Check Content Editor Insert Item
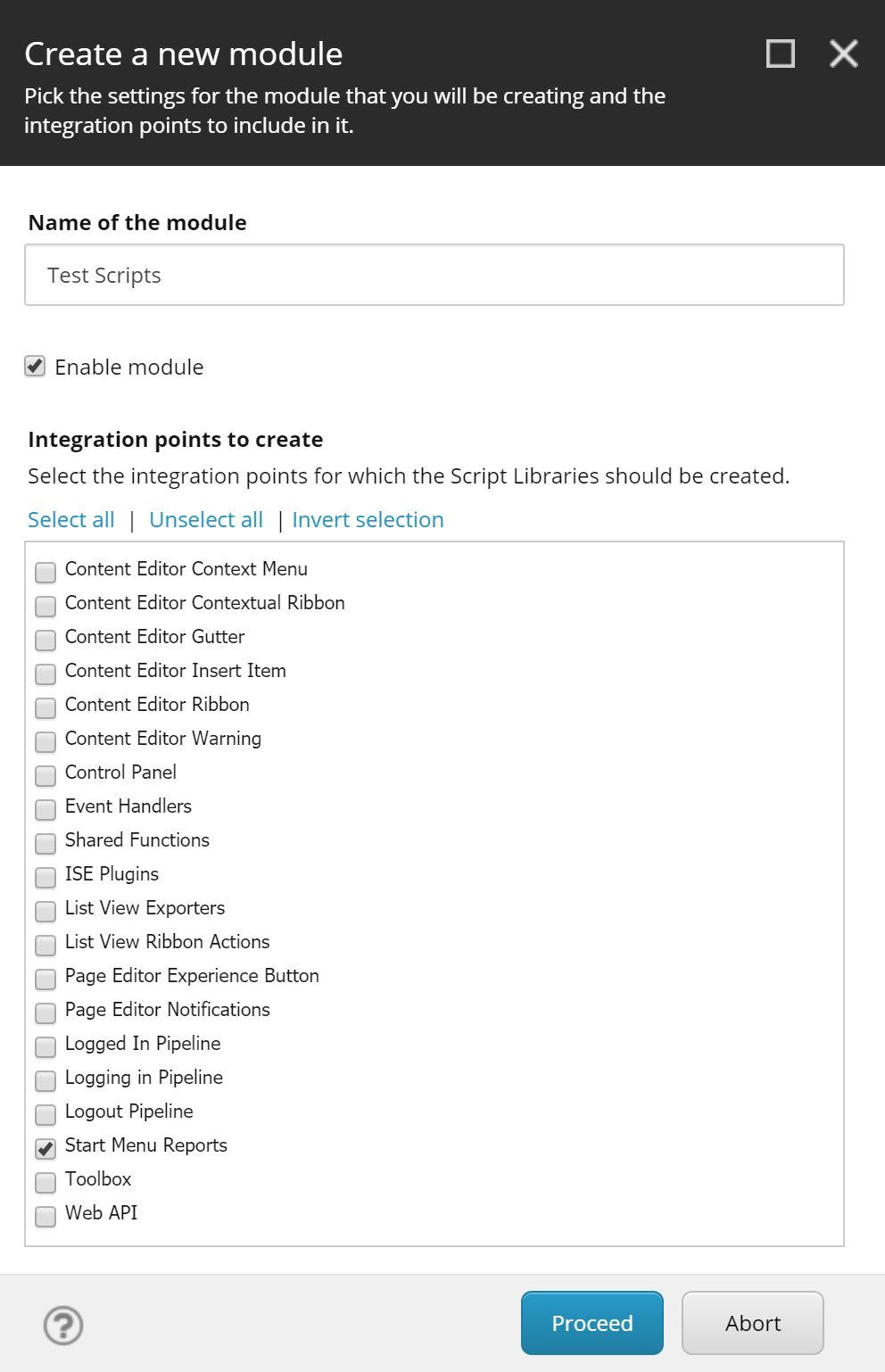 [x=45, y=674]
